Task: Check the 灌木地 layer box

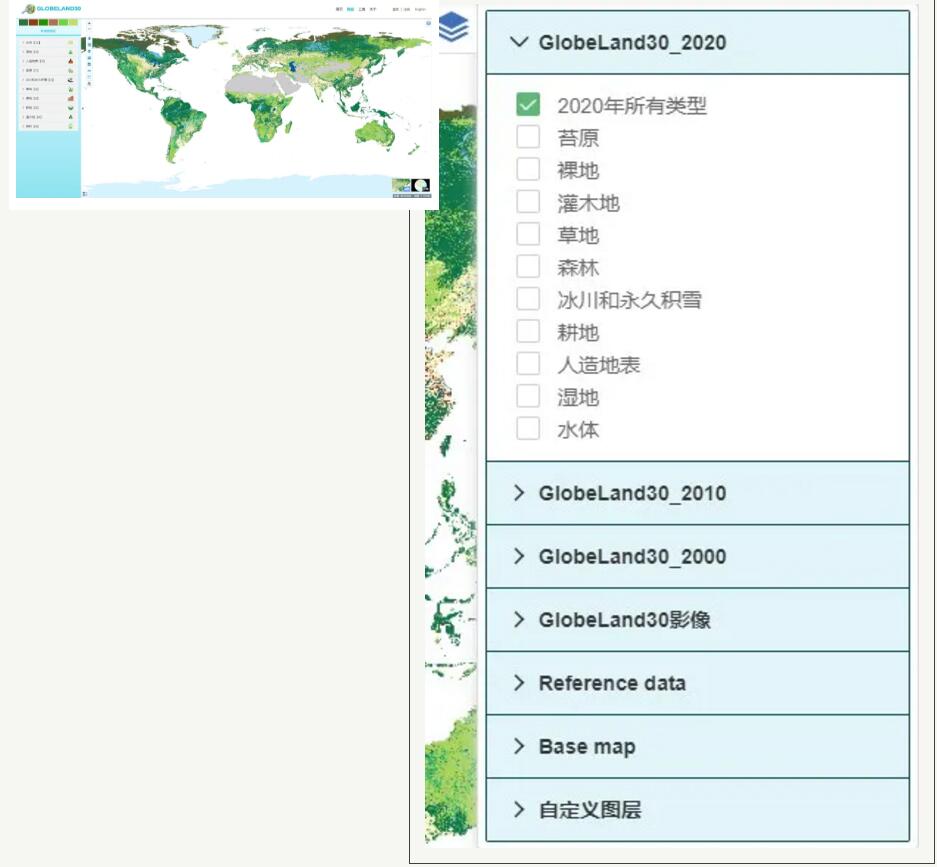Action: click(x=528, y=202)
